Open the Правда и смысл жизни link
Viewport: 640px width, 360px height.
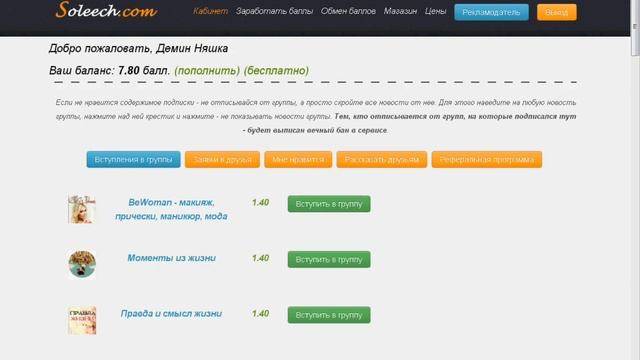pyautogui.click(x=171, y=313)
